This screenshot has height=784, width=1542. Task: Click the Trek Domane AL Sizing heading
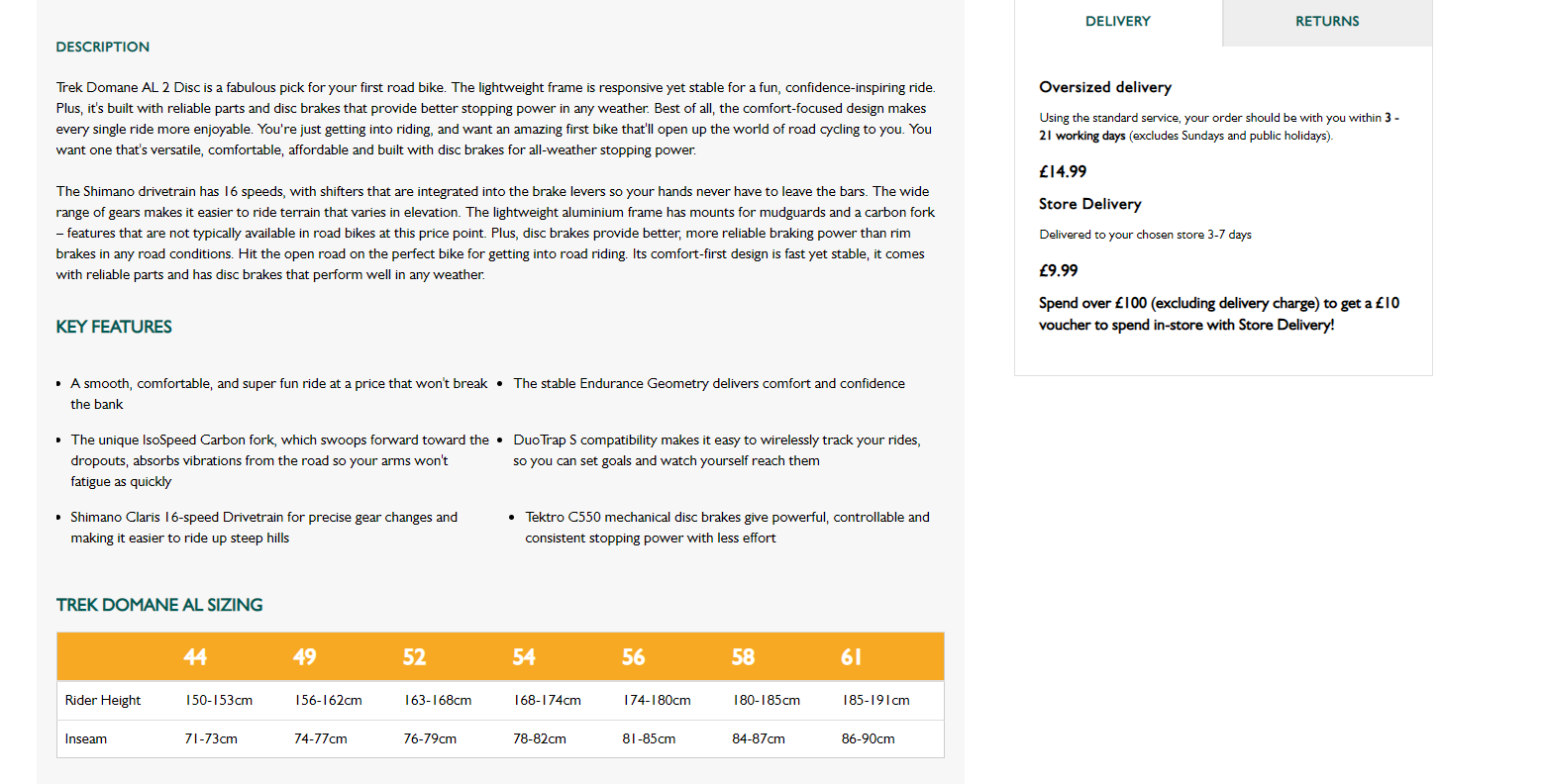pyautogui.click(x=159, y=605)
